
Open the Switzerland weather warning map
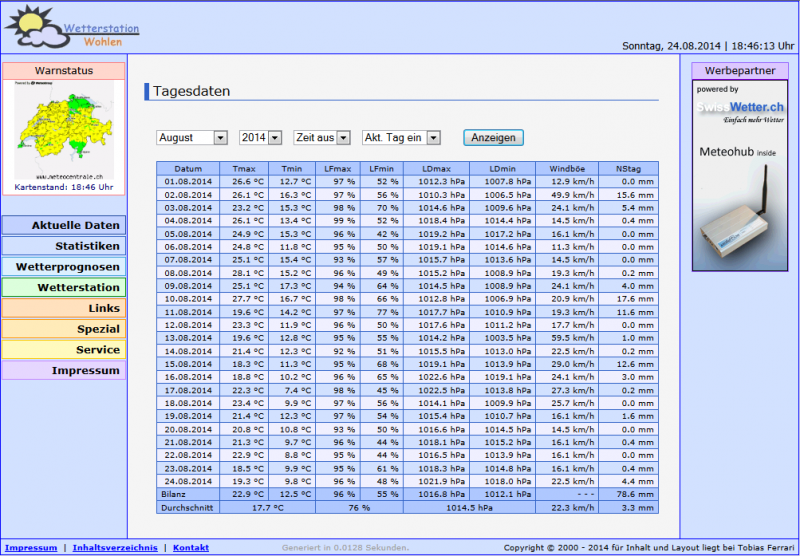[x=63, y=130]
